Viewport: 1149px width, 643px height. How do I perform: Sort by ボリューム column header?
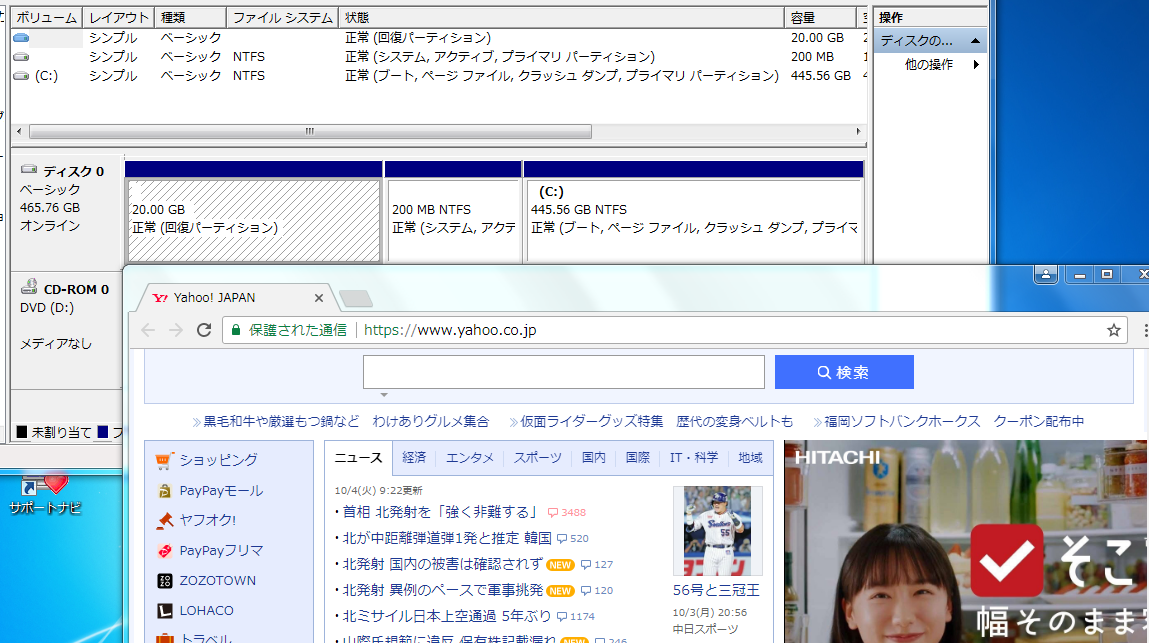(46, 17)
